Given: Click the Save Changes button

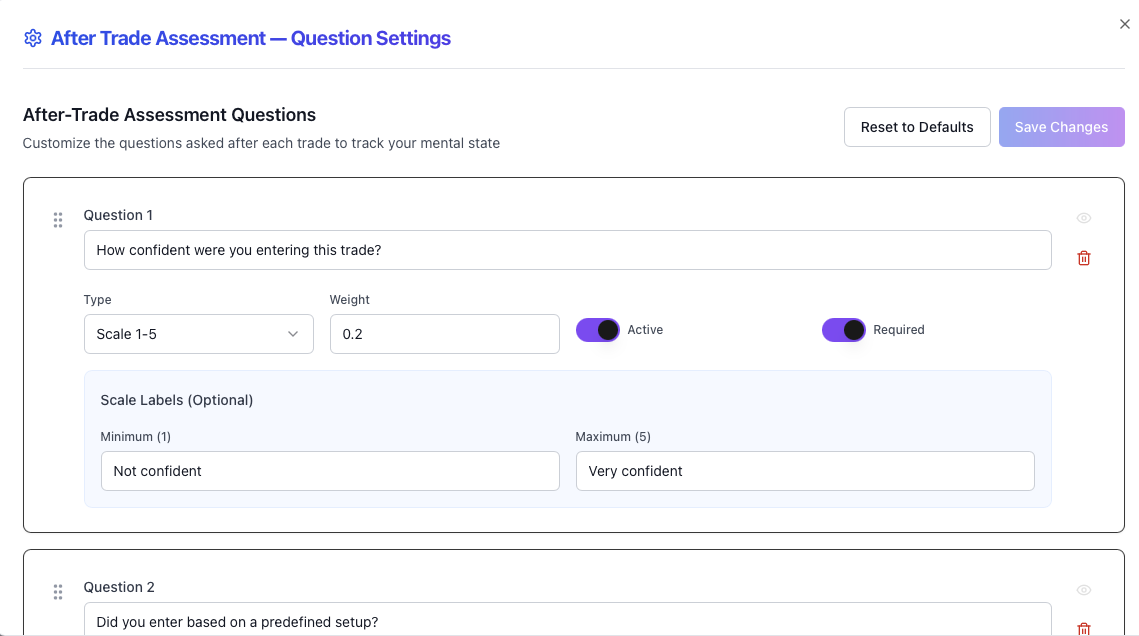Looking at the screenshot, I should [1061, 127].
